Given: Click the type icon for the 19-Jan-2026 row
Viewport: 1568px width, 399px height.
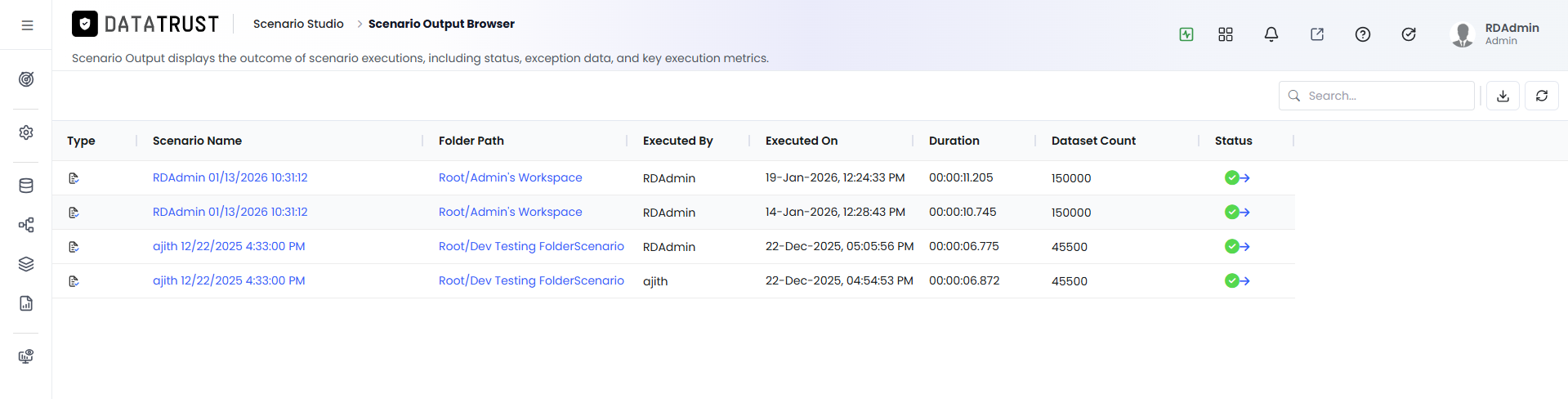Looking at the screenshot, I should tap(74, 178).
